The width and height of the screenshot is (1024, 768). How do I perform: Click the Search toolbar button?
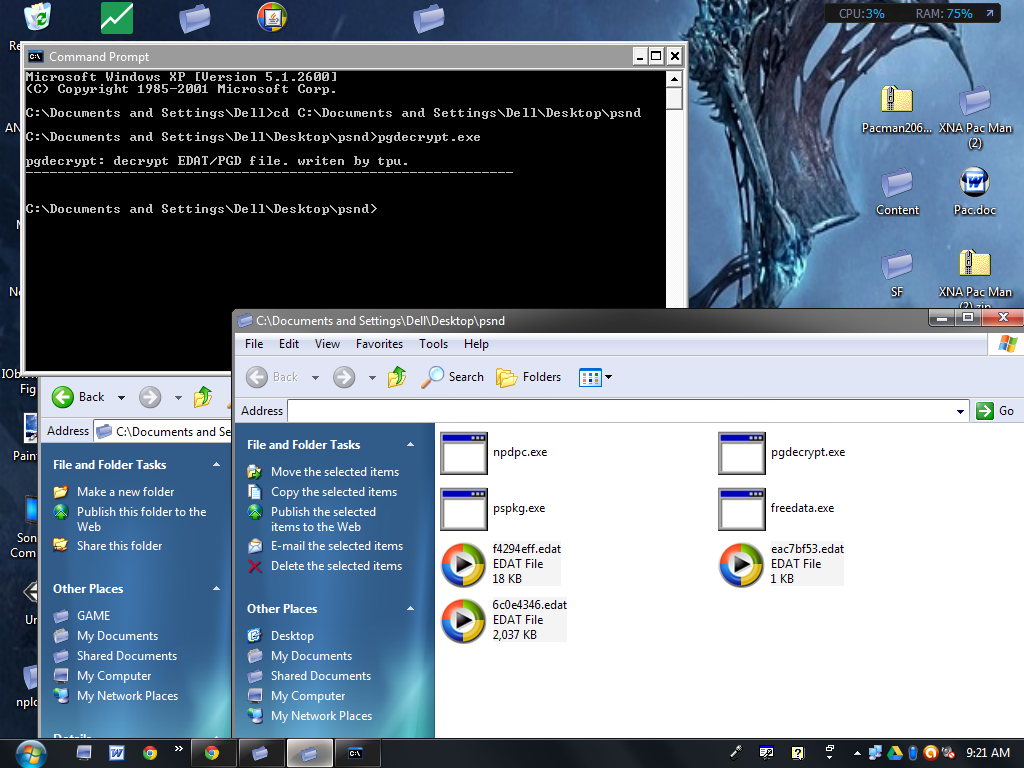pos(453,377)
